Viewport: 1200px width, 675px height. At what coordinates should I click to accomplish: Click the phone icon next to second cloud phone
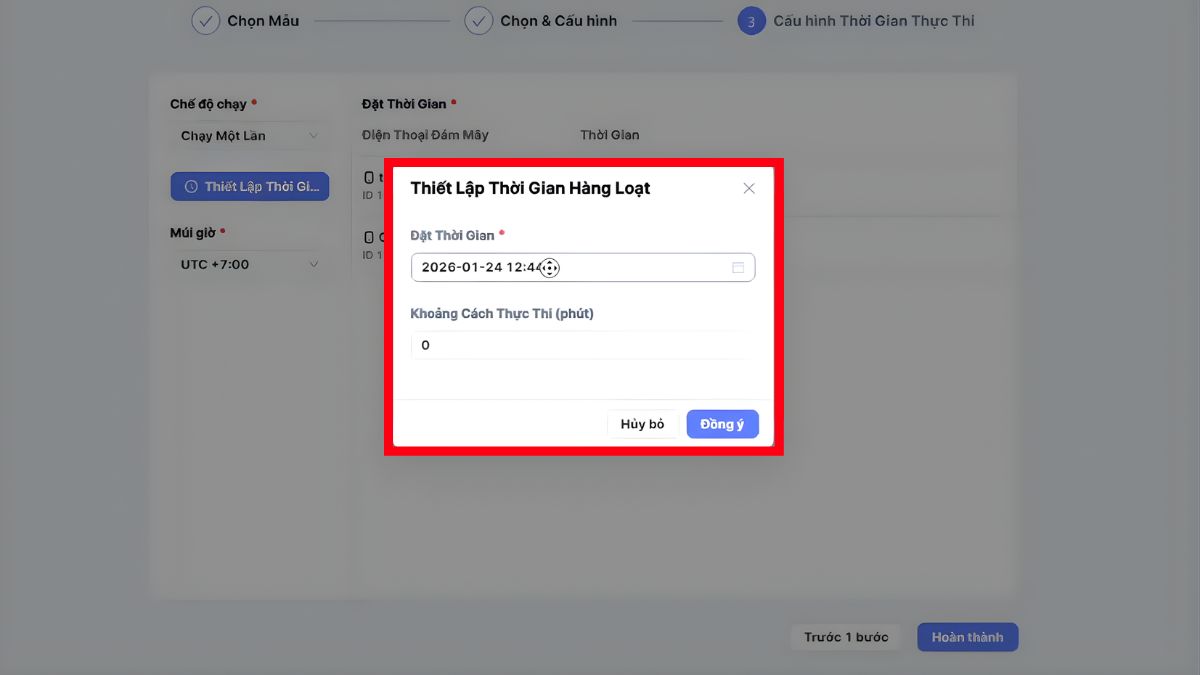coord(369,238)
